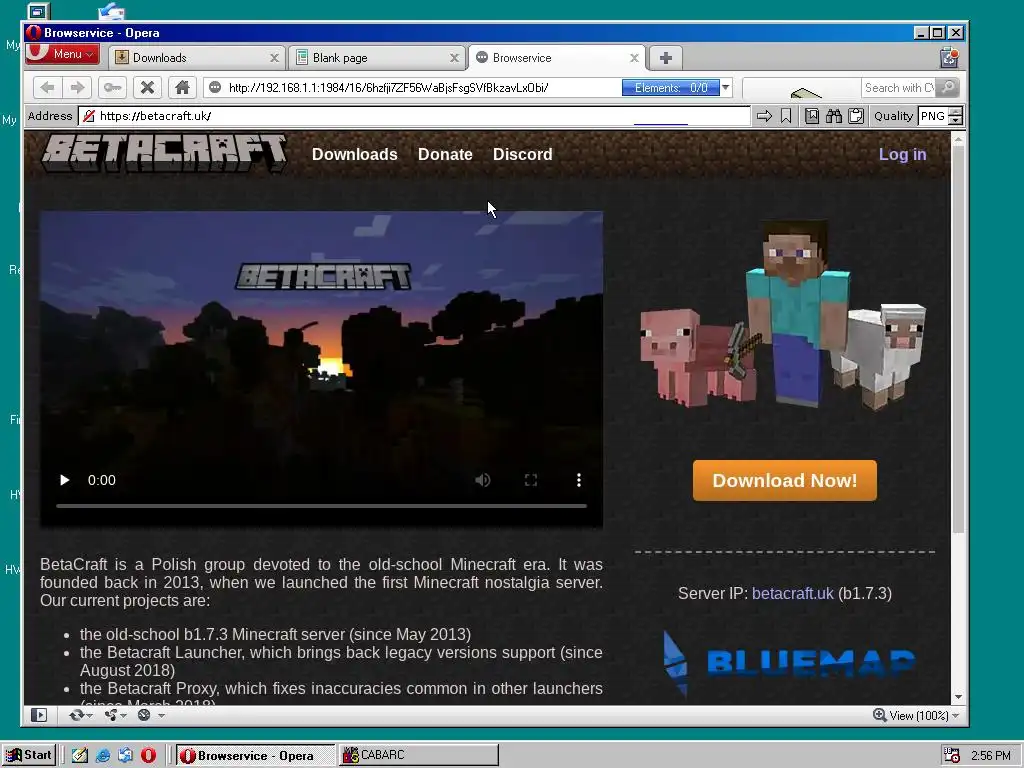Open the Windows Start menu
The image size is (1024, 768).
(28, 755)
